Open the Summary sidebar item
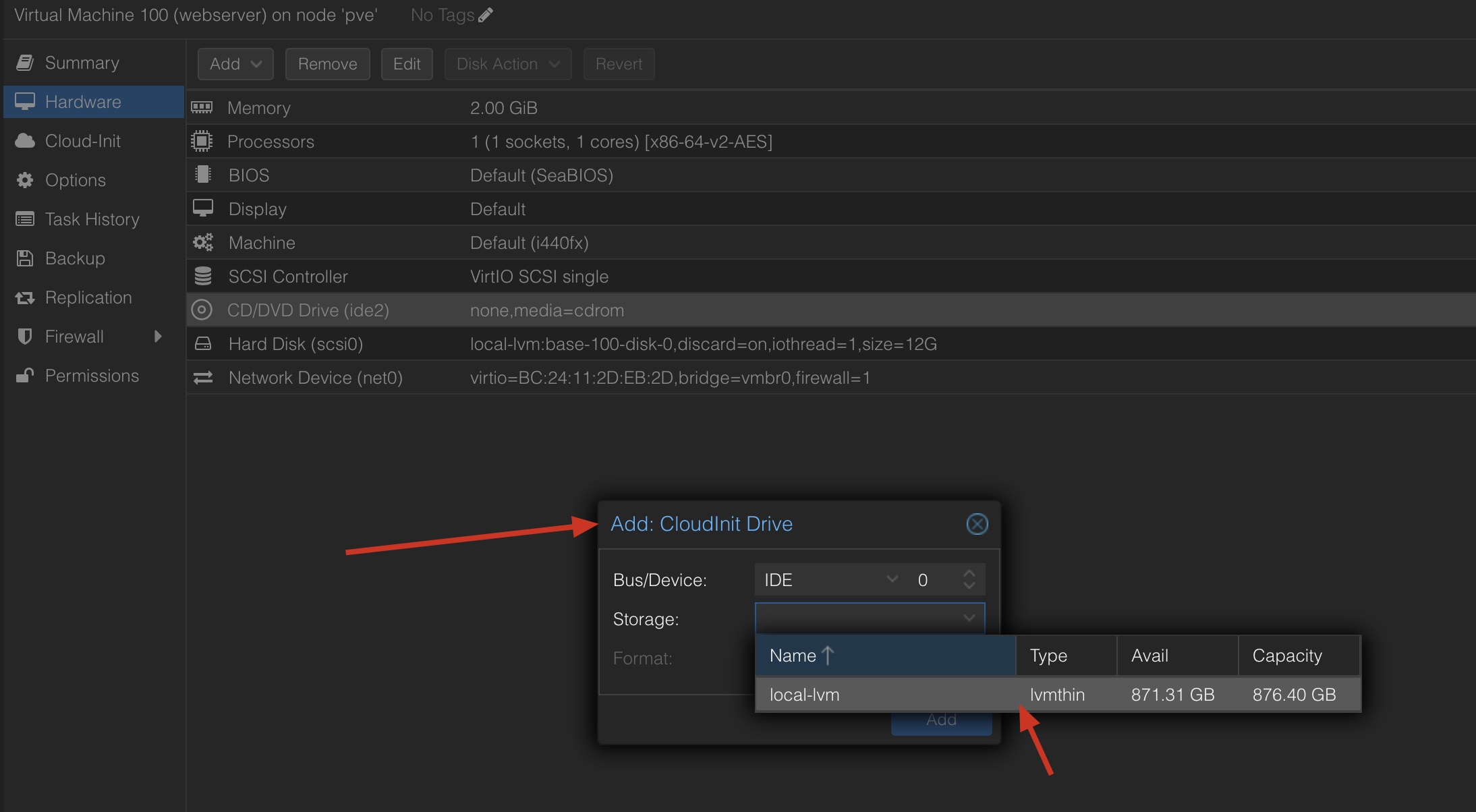Screen dimensions: 1476x812 tap(94, 63)
